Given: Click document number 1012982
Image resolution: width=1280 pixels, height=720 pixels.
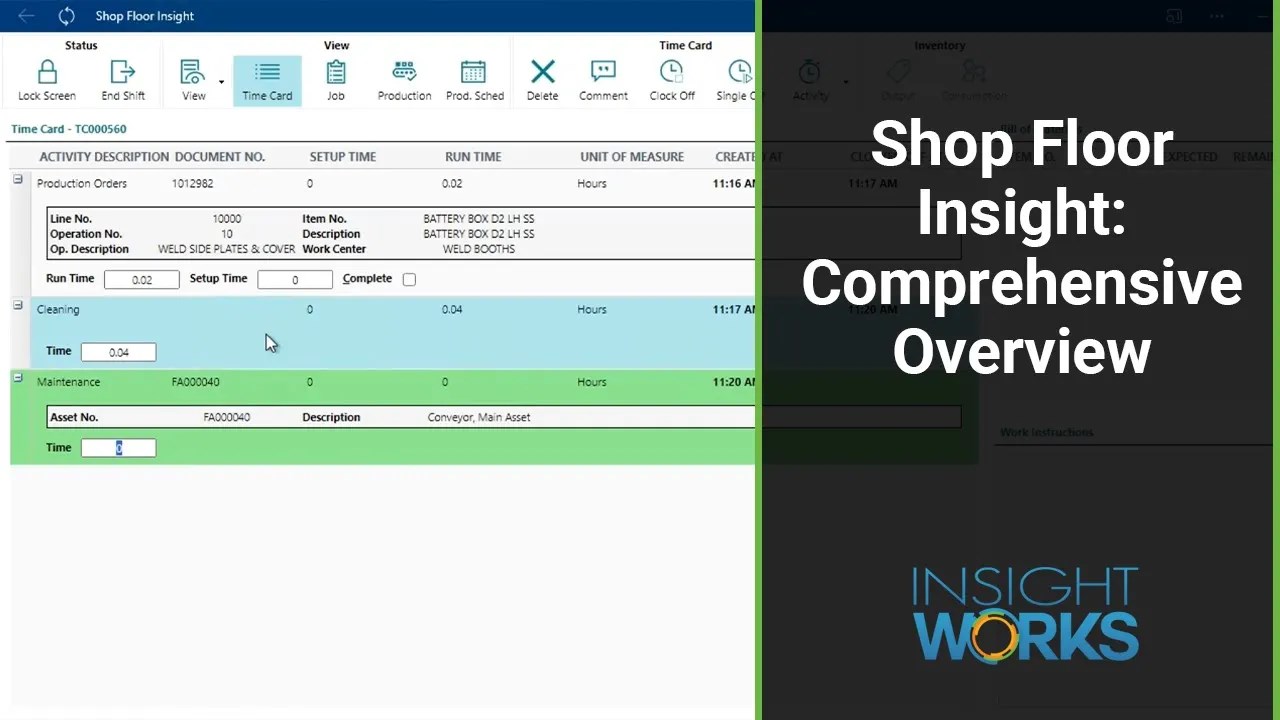Looking at the screenshot, I should (192, 184).
